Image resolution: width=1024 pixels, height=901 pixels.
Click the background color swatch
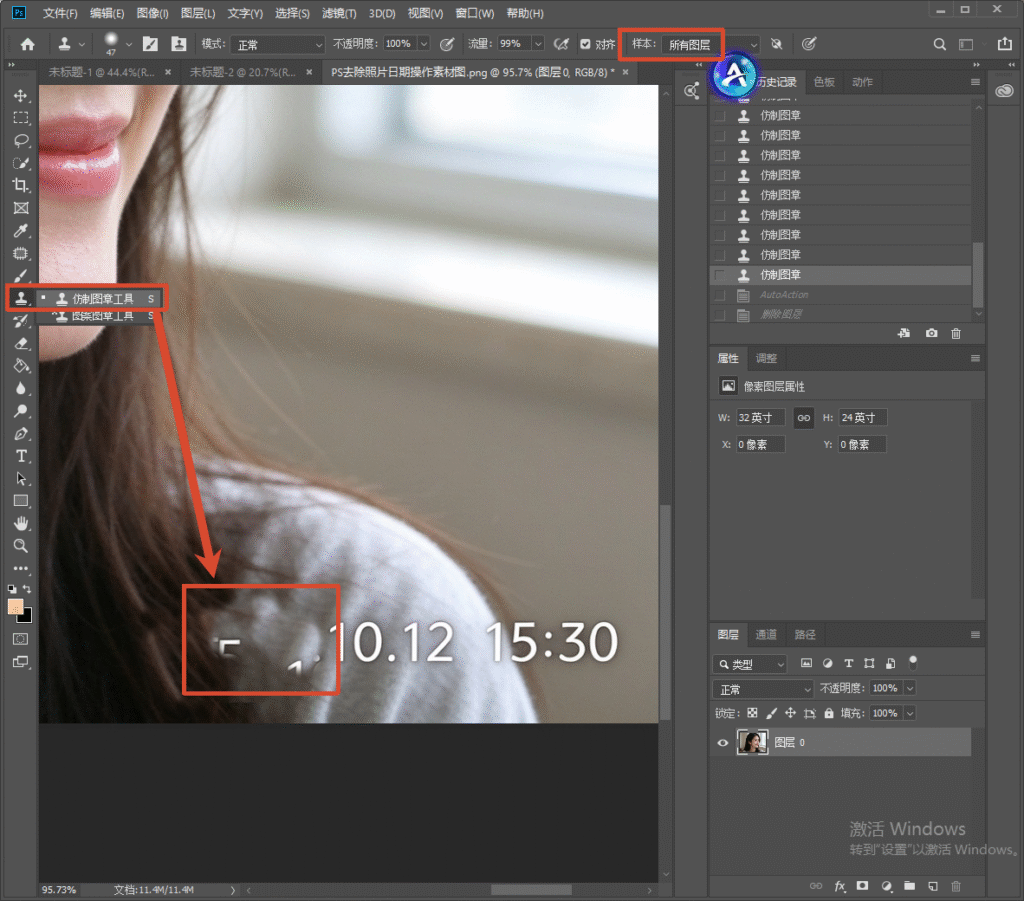27,618
